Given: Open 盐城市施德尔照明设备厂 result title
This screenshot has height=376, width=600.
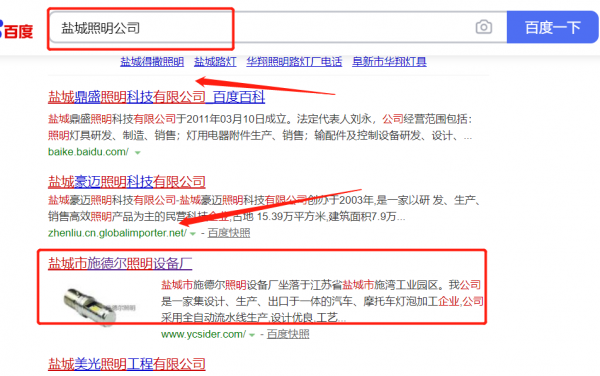Looking at the screenshot, I should click(120, 264).
